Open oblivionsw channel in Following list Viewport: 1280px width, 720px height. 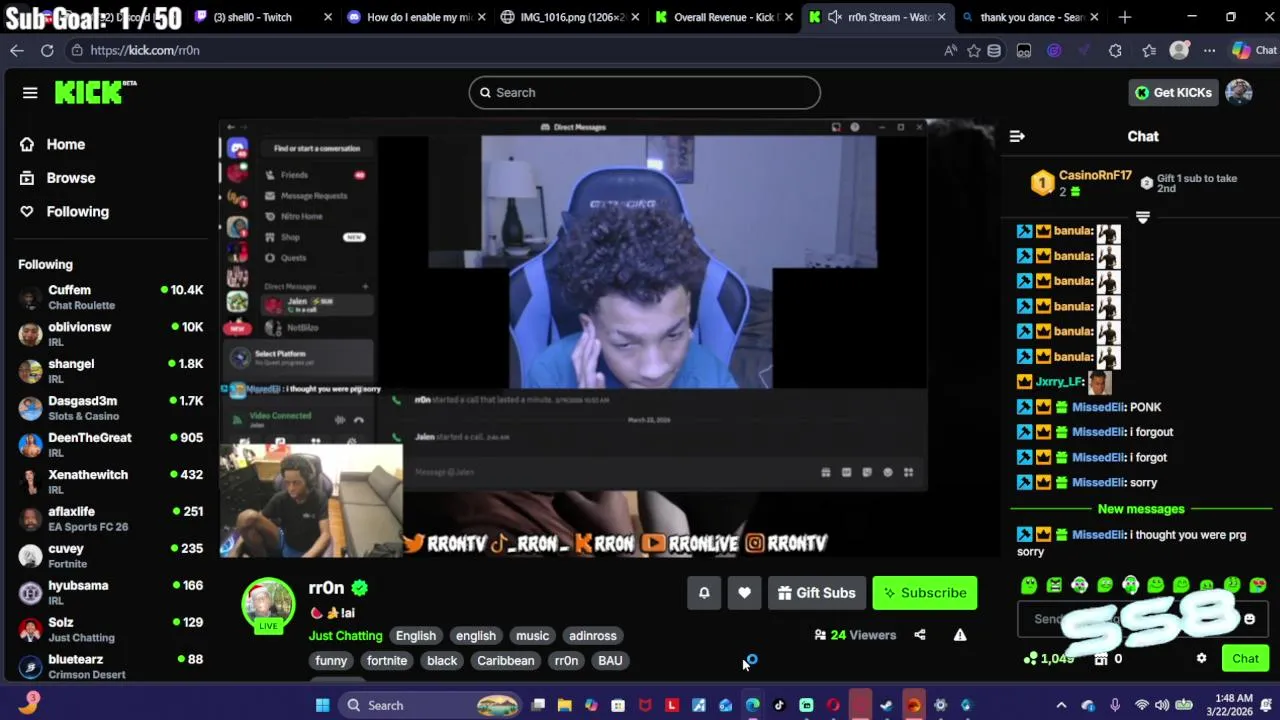coord(111,334)
